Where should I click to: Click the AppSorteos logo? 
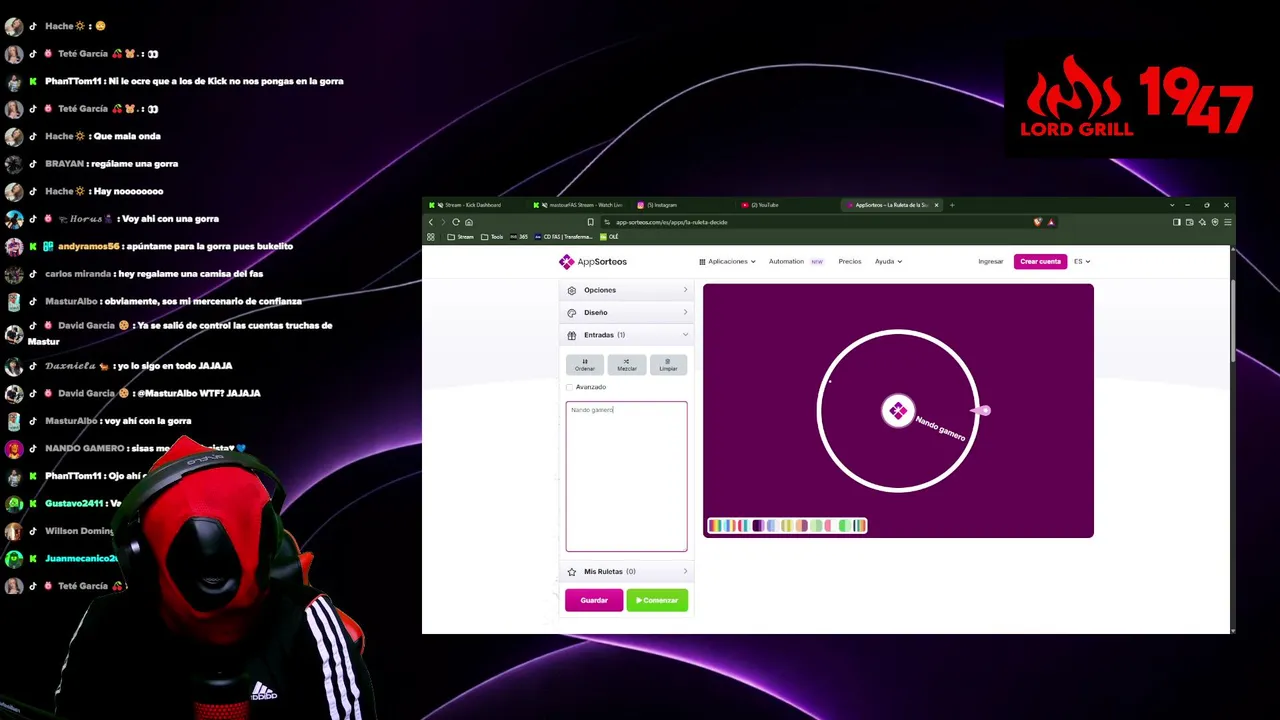(593, 262)
